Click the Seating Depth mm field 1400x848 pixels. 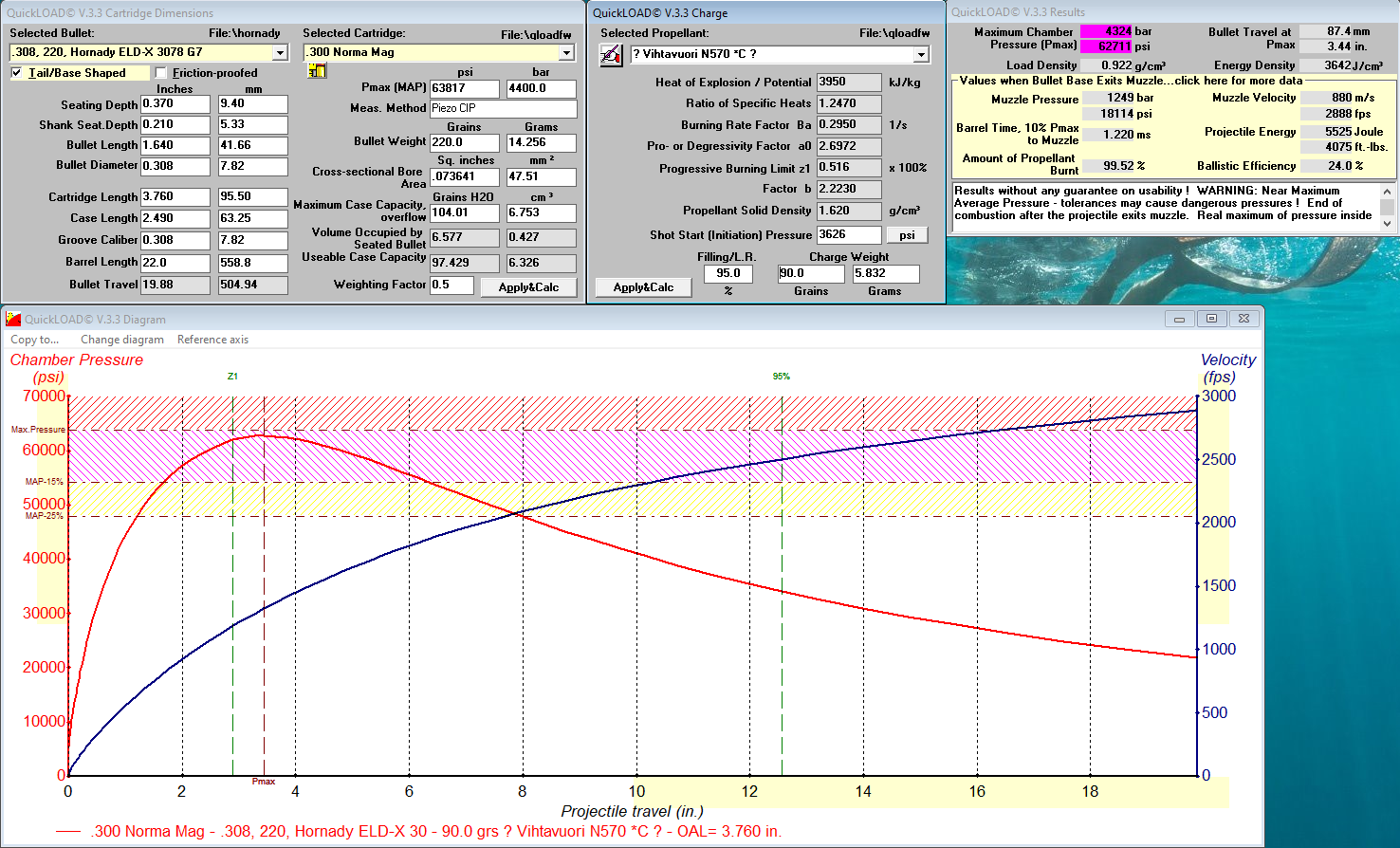252,104
